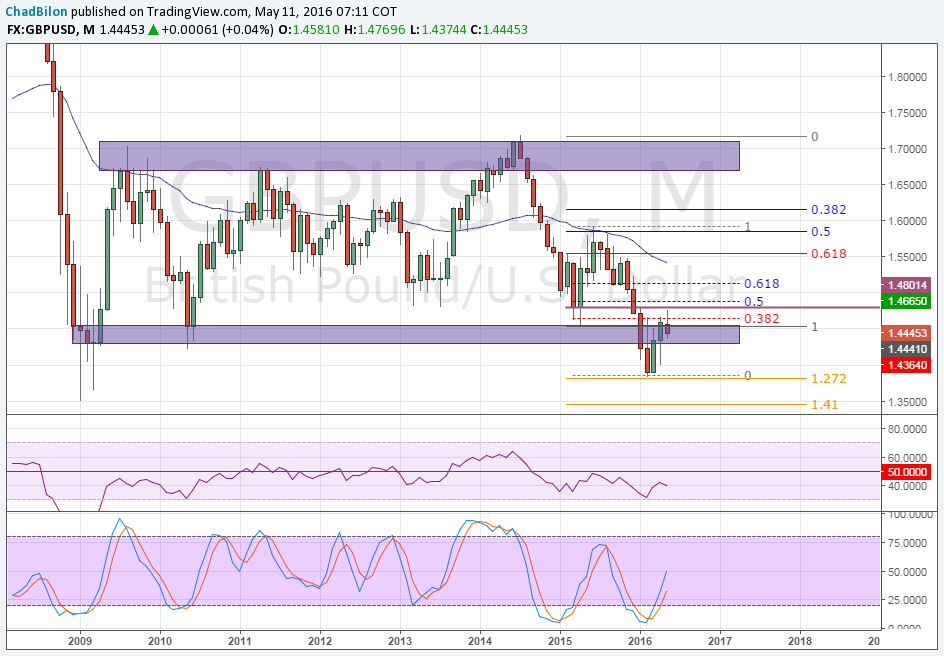This screenshot has width=944, height=656.
Task: Click the red 1.43640 price tag
Action: click(906, 364)
